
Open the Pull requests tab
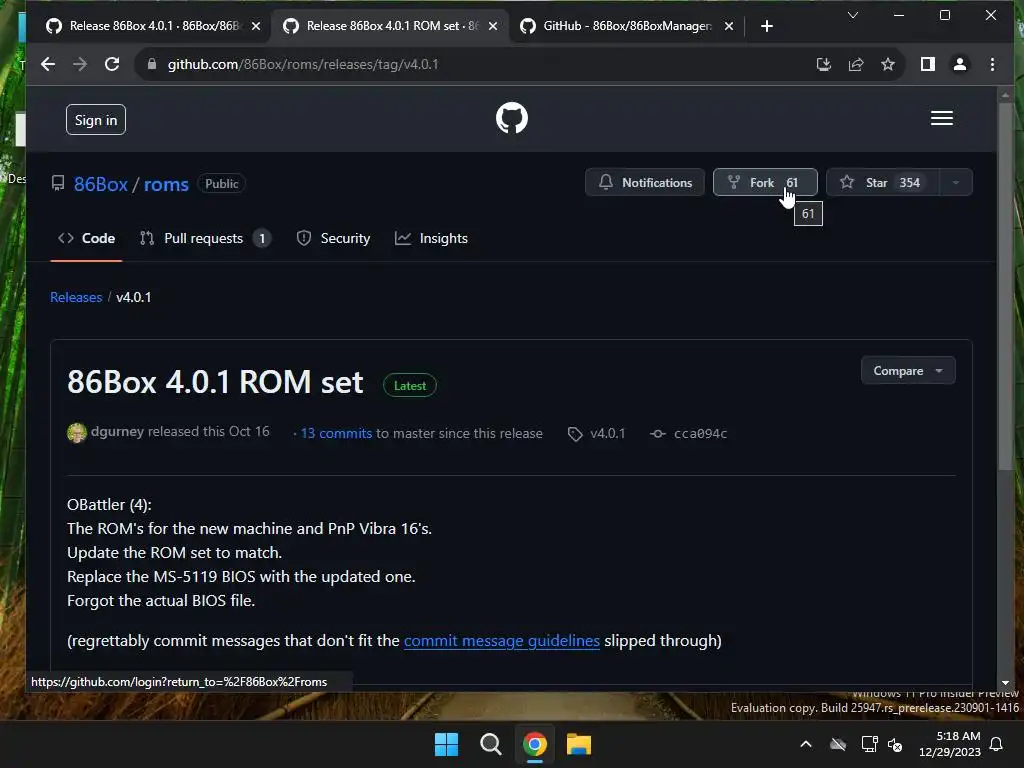point(205,238)
